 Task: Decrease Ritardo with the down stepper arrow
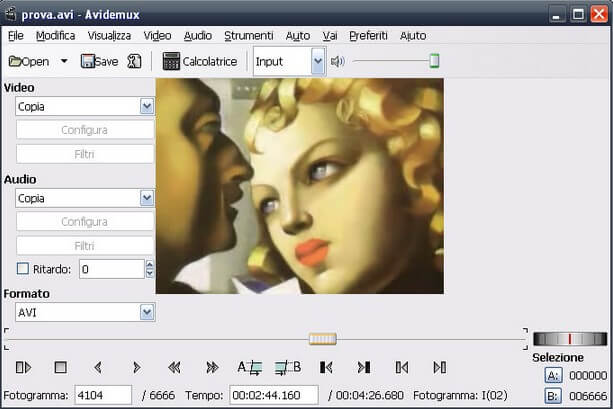coord(150,274)
